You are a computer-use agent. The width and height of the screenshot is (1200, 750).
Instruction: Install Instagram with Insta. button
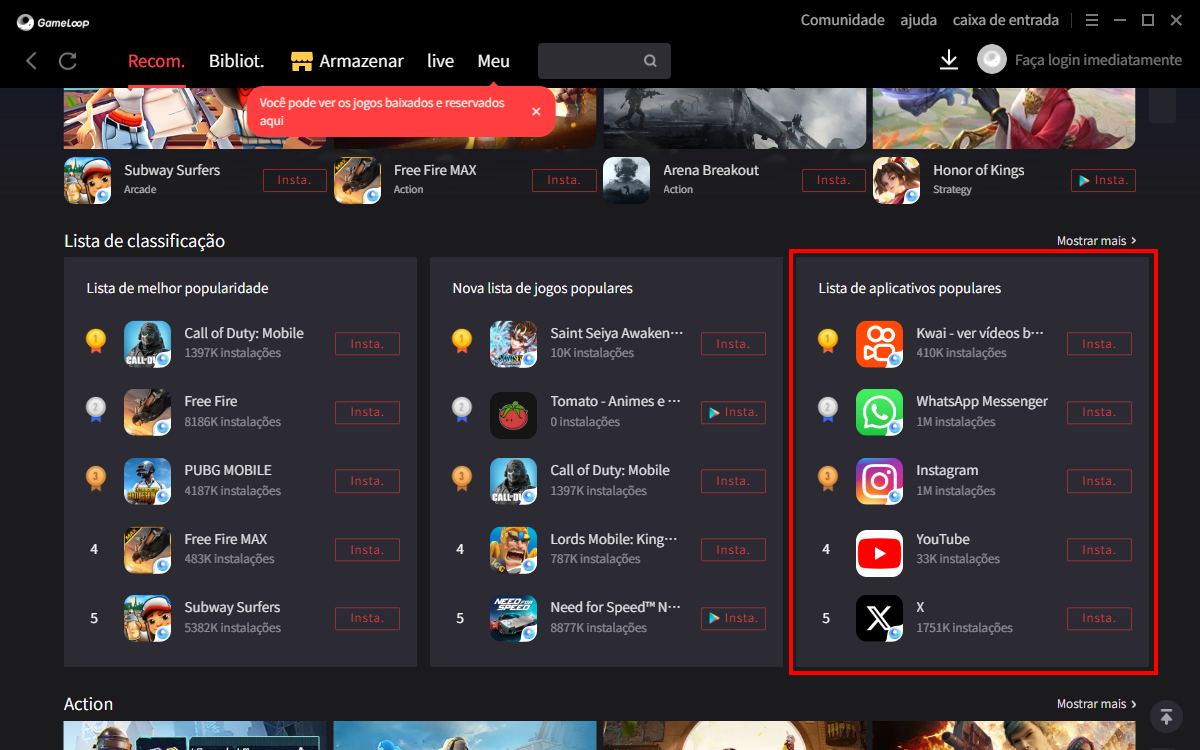click(x=1099, y=481)
